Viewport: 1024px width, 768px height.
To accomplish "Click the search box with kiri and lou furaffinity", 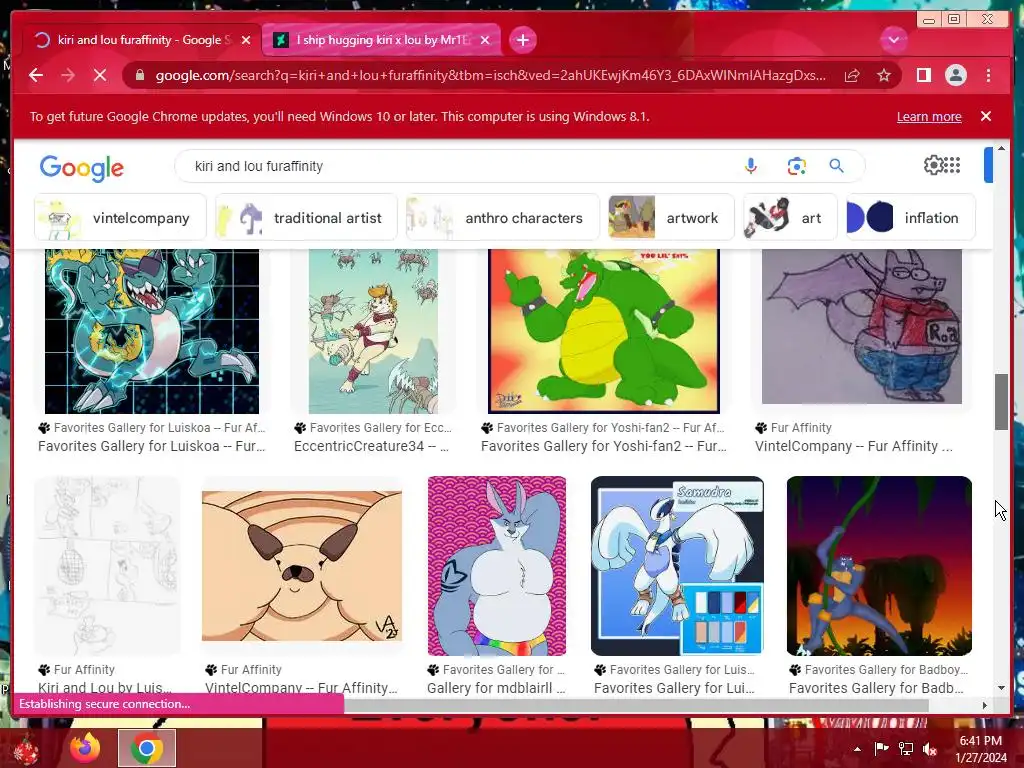I will (x=457, y=167).
